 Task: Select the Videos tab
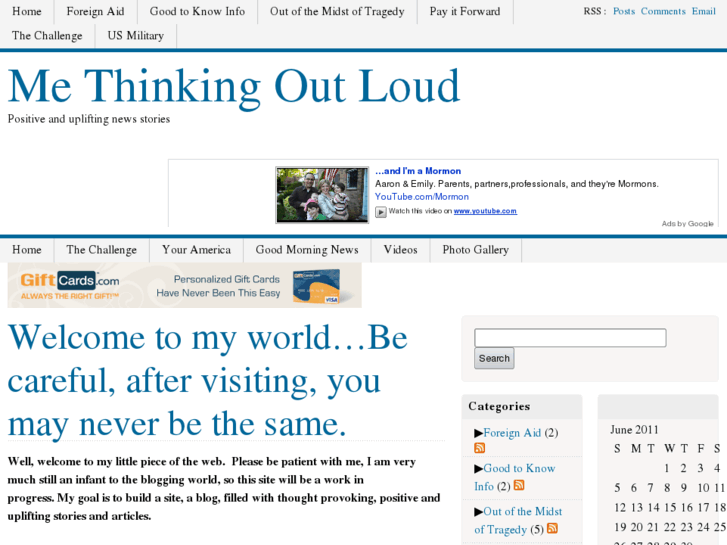[x=401, y=250]
